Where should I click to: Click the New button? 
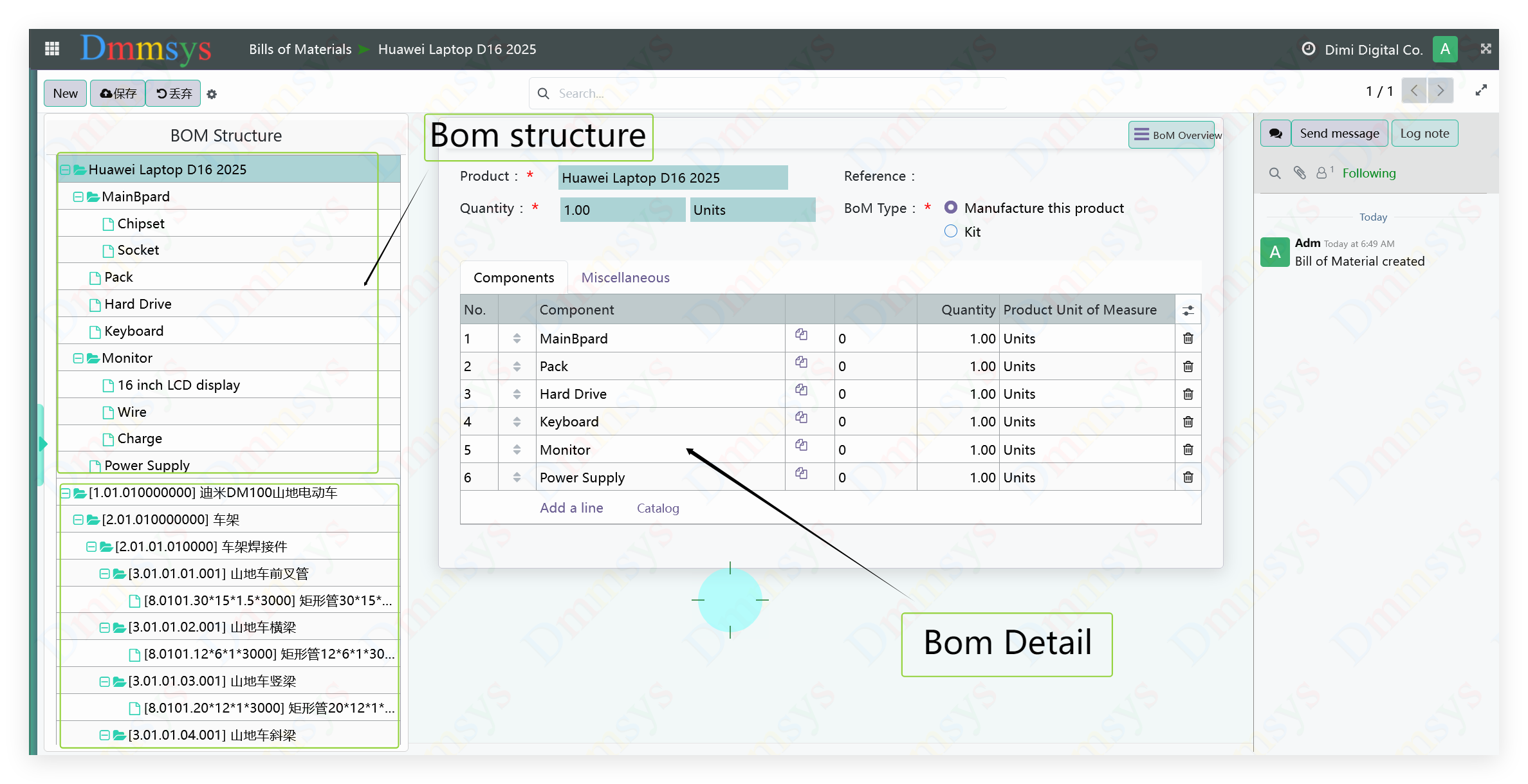(x=66, y=93)
